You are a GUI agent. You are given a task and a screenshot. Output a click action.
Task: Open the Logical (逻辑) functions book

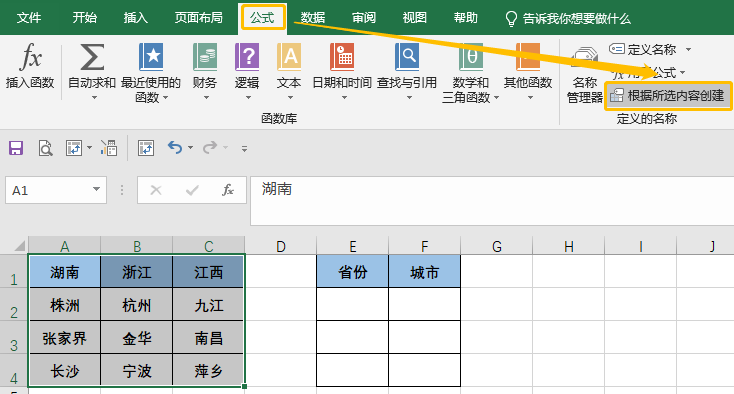[x=247, y=57]
